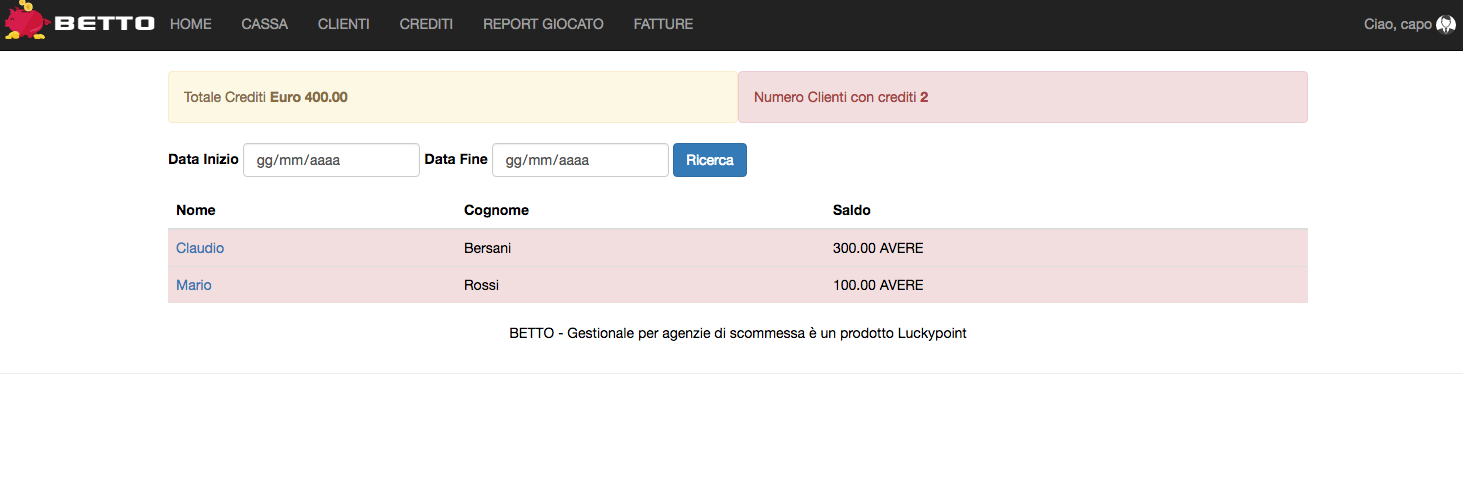Image resolution: width=1463 pixels, height=488 pixels.
Task: Select the 300.00 AVERE balance cell
Action: click(x=878, y=248)
